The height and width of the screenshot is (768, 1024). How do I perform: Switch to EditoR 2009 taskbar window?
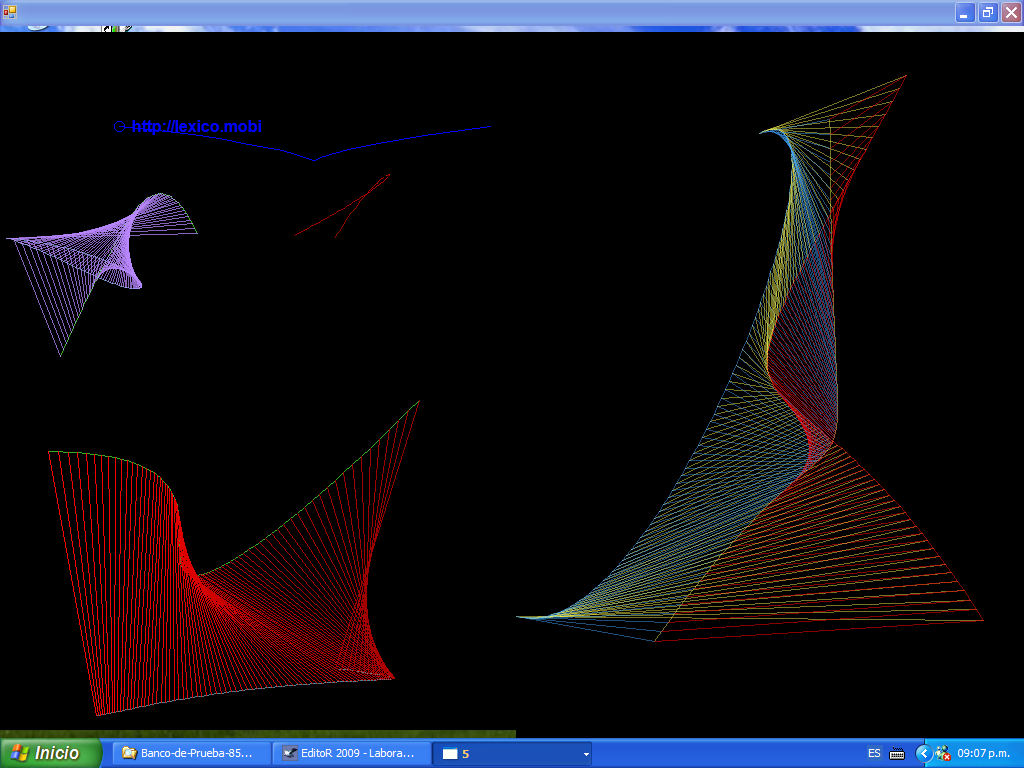349,753
